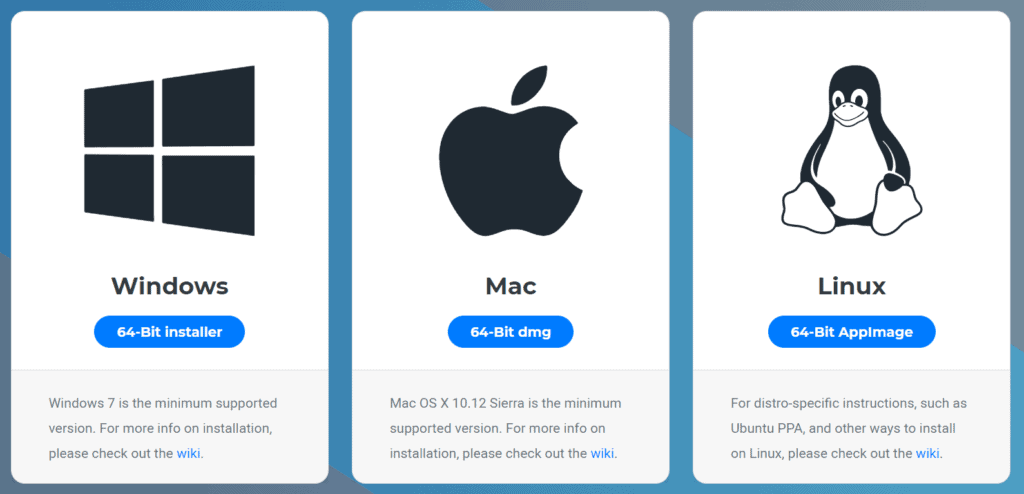Click the blue gap between Mac and Linux cards
Image resolution: width=1024 pixels, height=494 pixels.
click(681, 247)
